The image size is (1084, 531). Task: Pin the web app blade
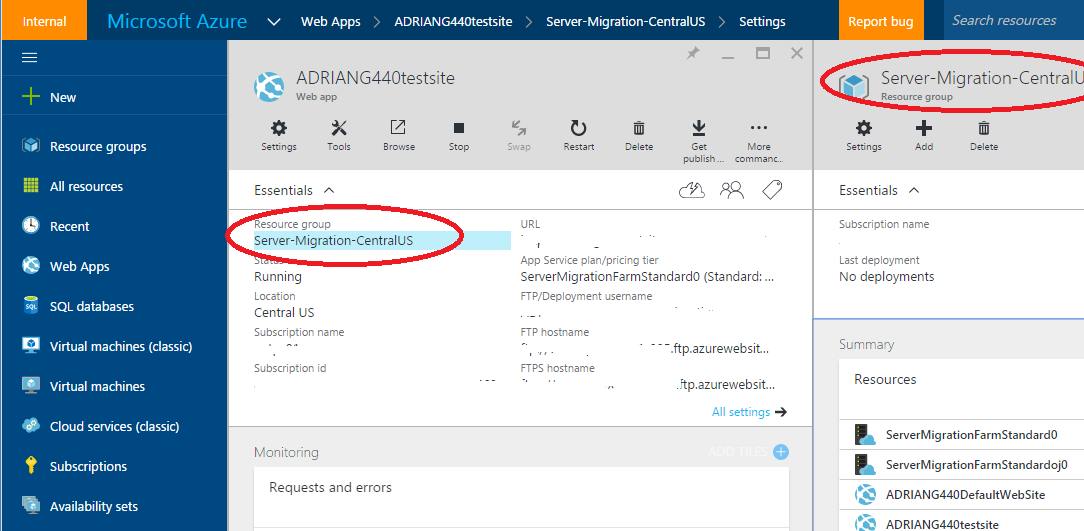(693, 53)
